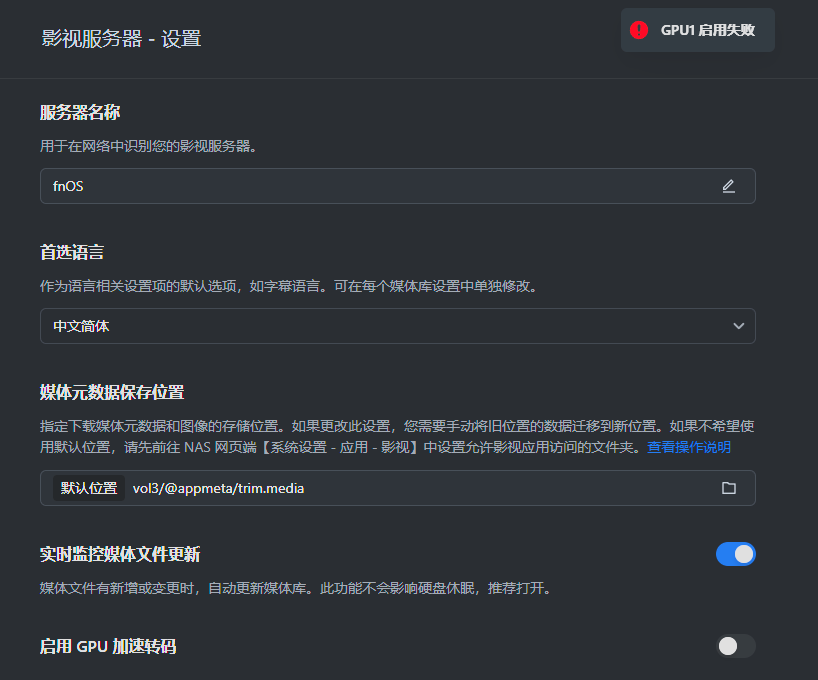This screenshot has width=818, height=680.
Task: Click the 媒体元数据保存位置 heading
Action: pos(112,392)
